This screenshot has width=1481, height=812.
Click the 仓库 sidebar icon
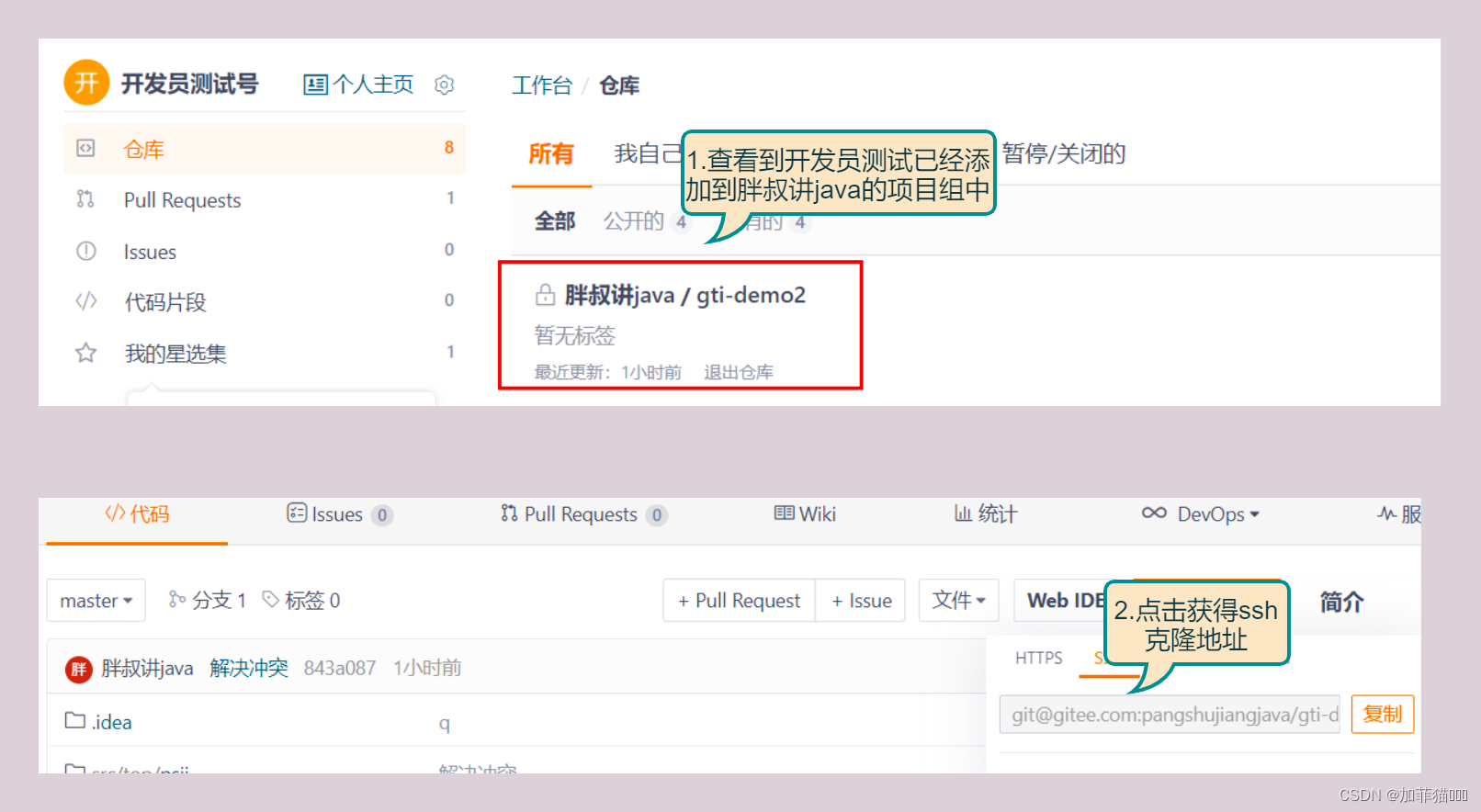85,148
